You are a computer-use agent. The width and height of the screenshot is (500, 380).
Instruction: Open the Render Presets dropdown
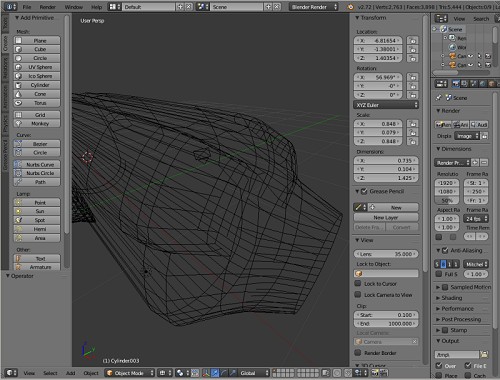[x=452, y=163]
